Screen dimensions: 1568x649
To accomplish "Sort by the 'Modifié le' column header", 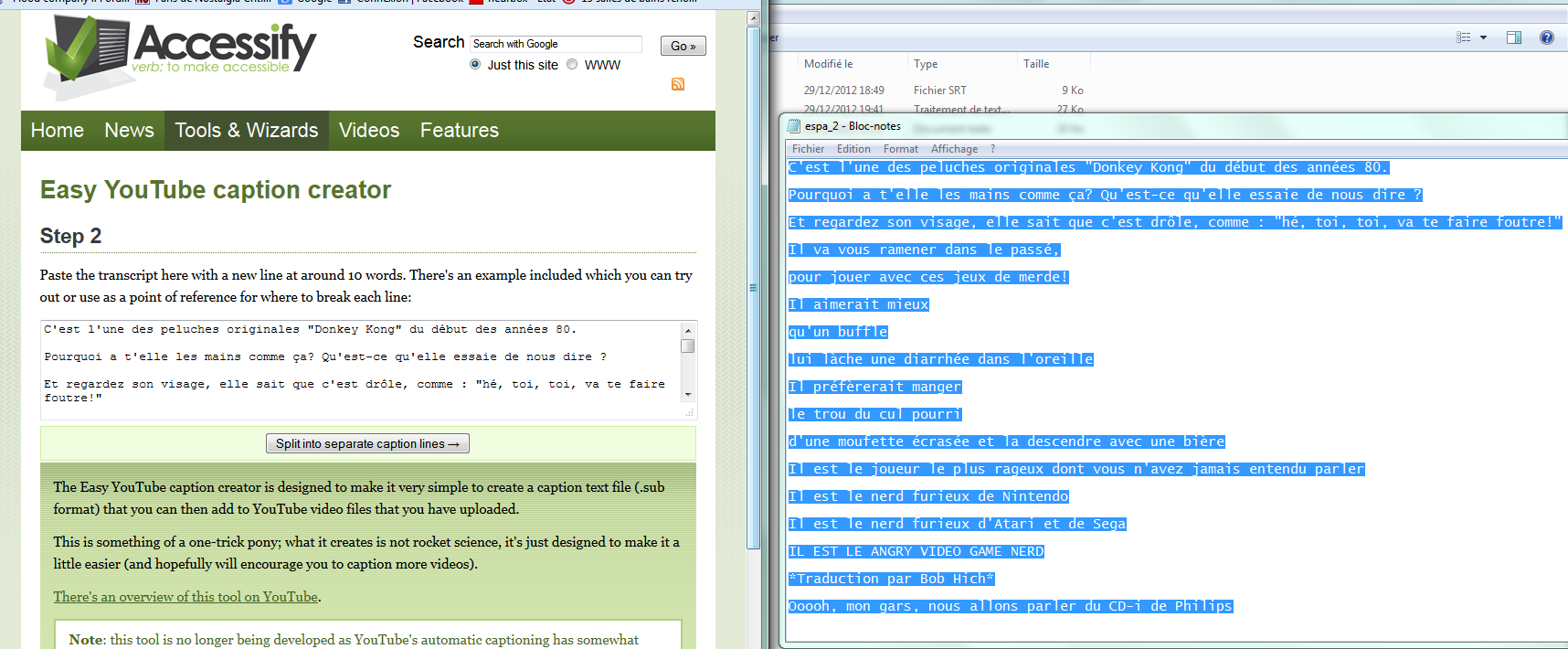I will [828, 64].
